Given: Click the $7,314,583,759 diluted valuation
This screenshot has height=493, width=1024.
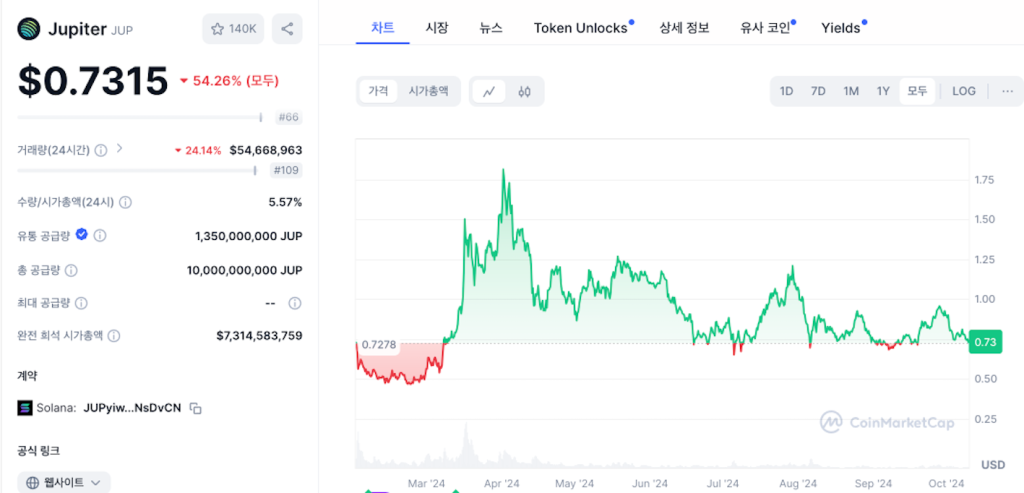Looking at the screenshot, I should pyautogui.click(x=259, y=336).
